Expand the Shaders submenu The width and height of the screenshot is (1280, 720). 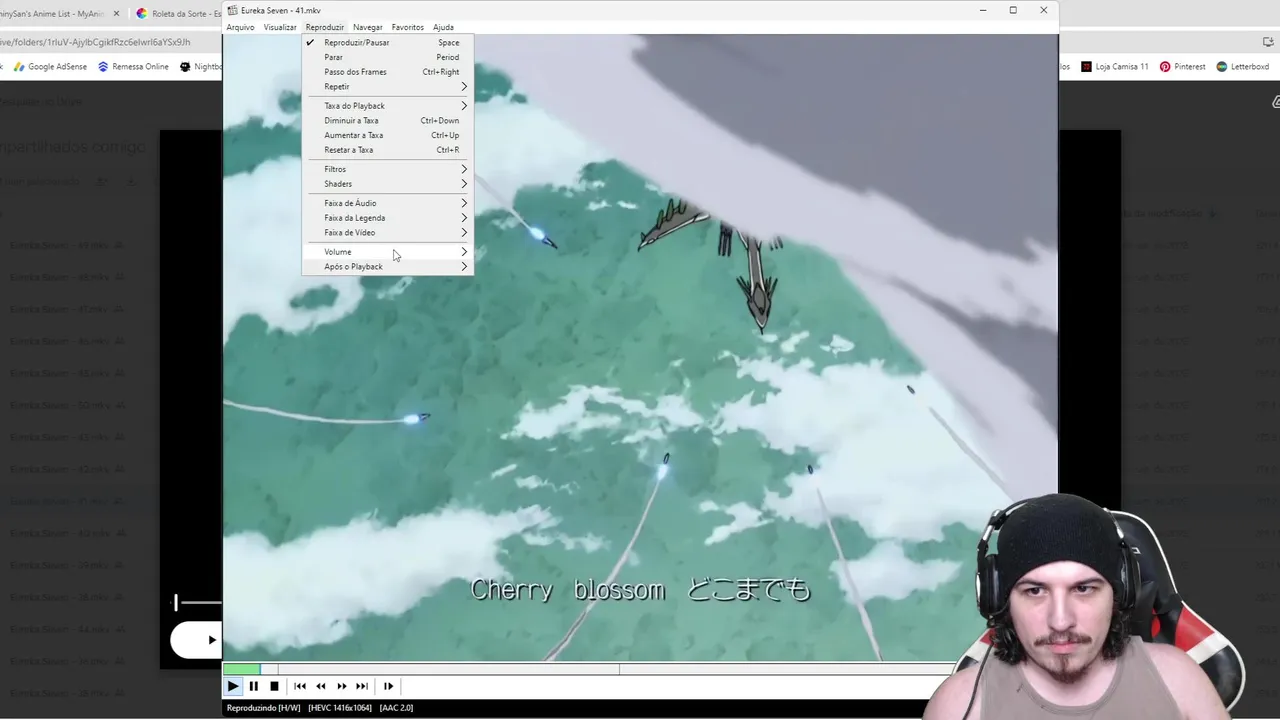[388, 184]
